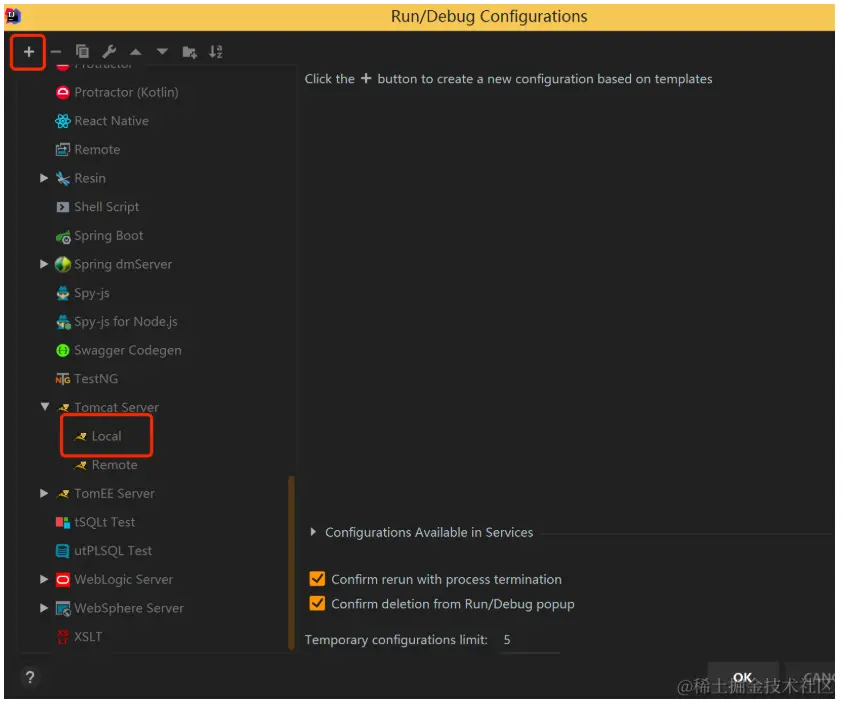Select the XSLT icon
This screenshot has height=704, width=842.
coord(63,637)
